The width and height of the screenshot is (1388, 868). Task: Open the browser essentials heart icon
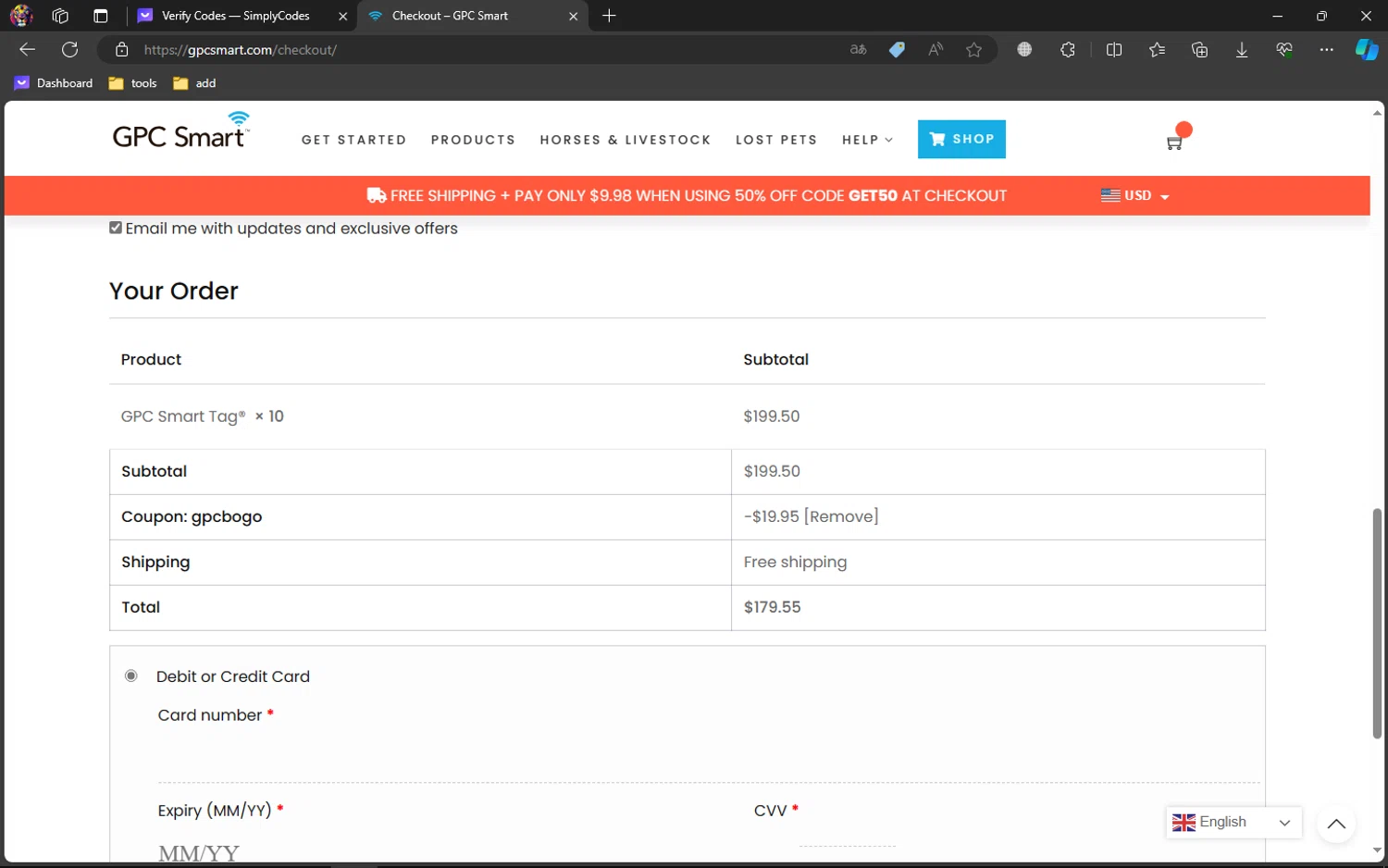(1284, 50)
